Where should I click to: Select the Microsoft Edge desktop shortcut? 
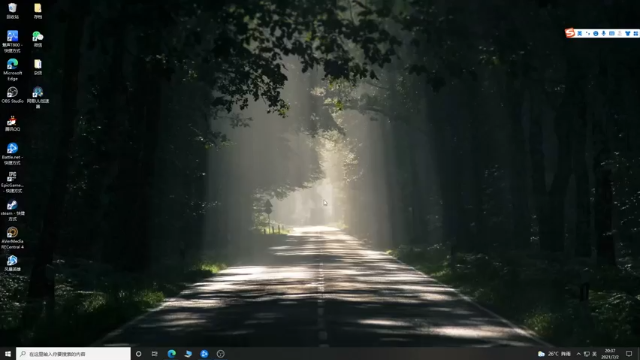click(12, 69)
